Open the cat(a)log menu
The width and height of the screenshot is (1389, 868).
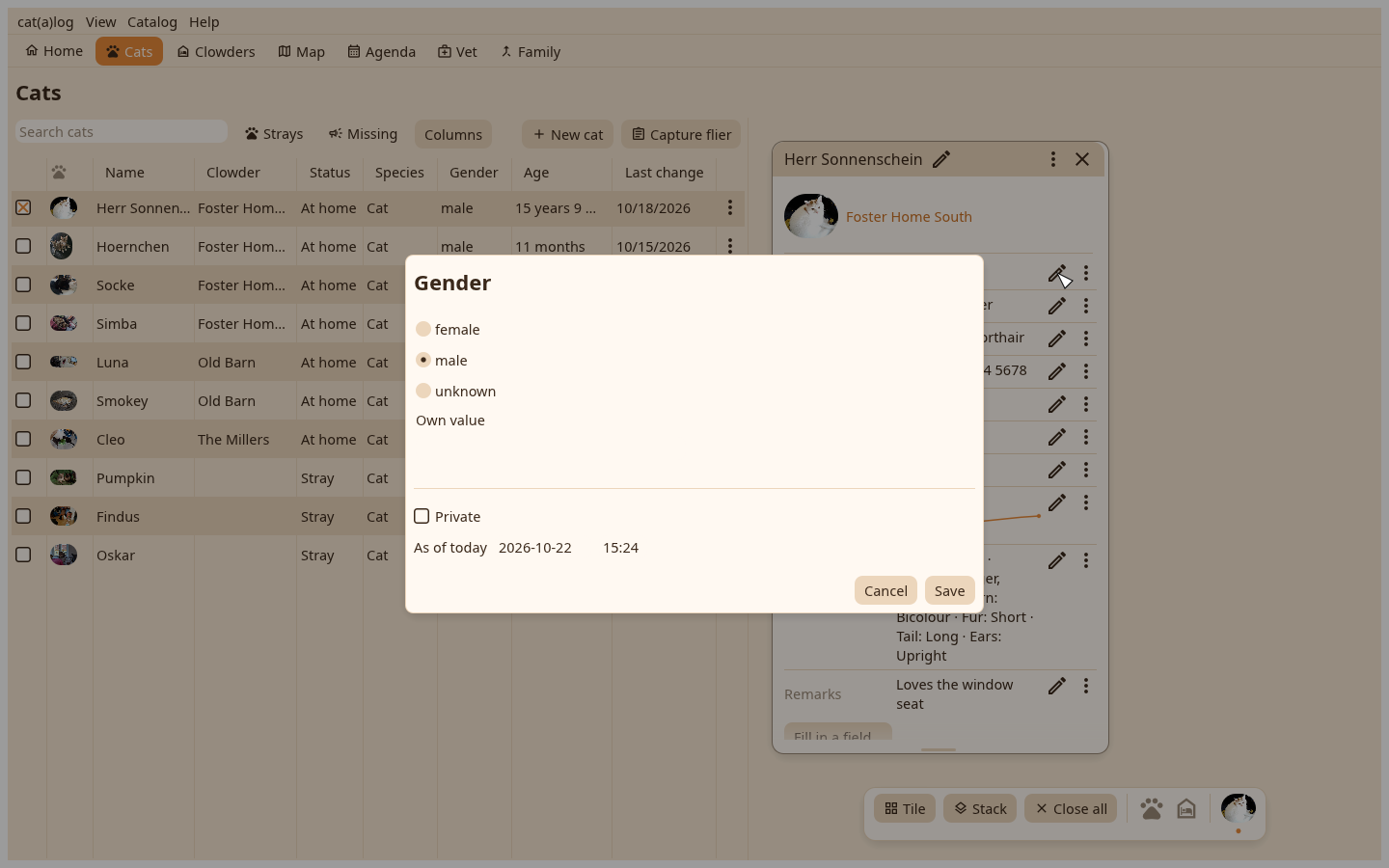point(45,21)
